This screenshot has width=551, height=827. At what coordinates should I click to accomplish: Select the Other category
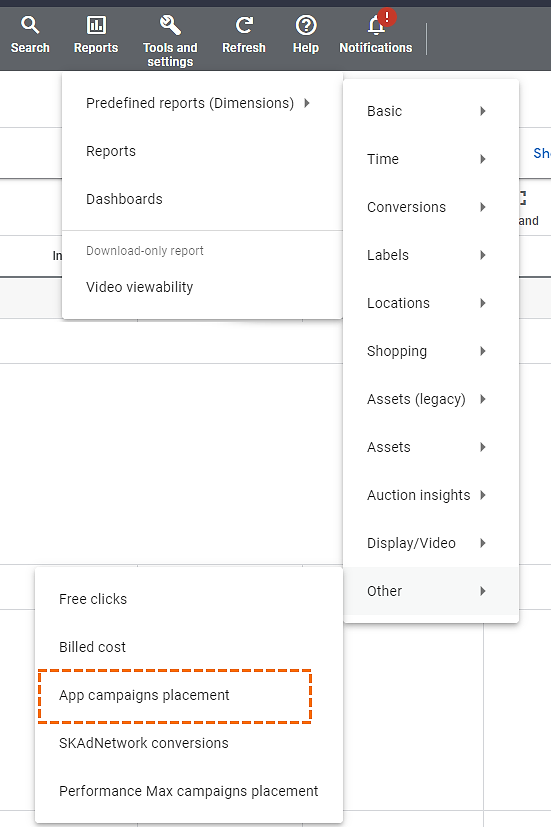pos(431,591)
